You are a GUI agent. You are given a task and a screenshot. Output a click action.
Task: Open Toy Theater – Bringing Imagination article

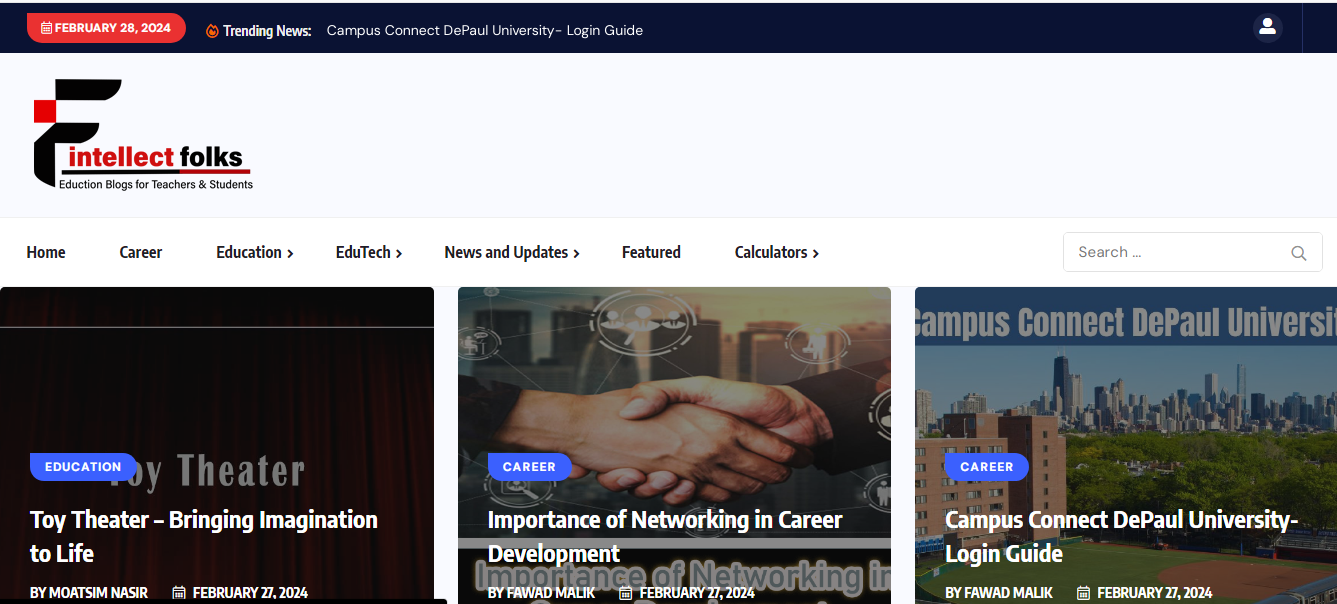coord(204,536)
